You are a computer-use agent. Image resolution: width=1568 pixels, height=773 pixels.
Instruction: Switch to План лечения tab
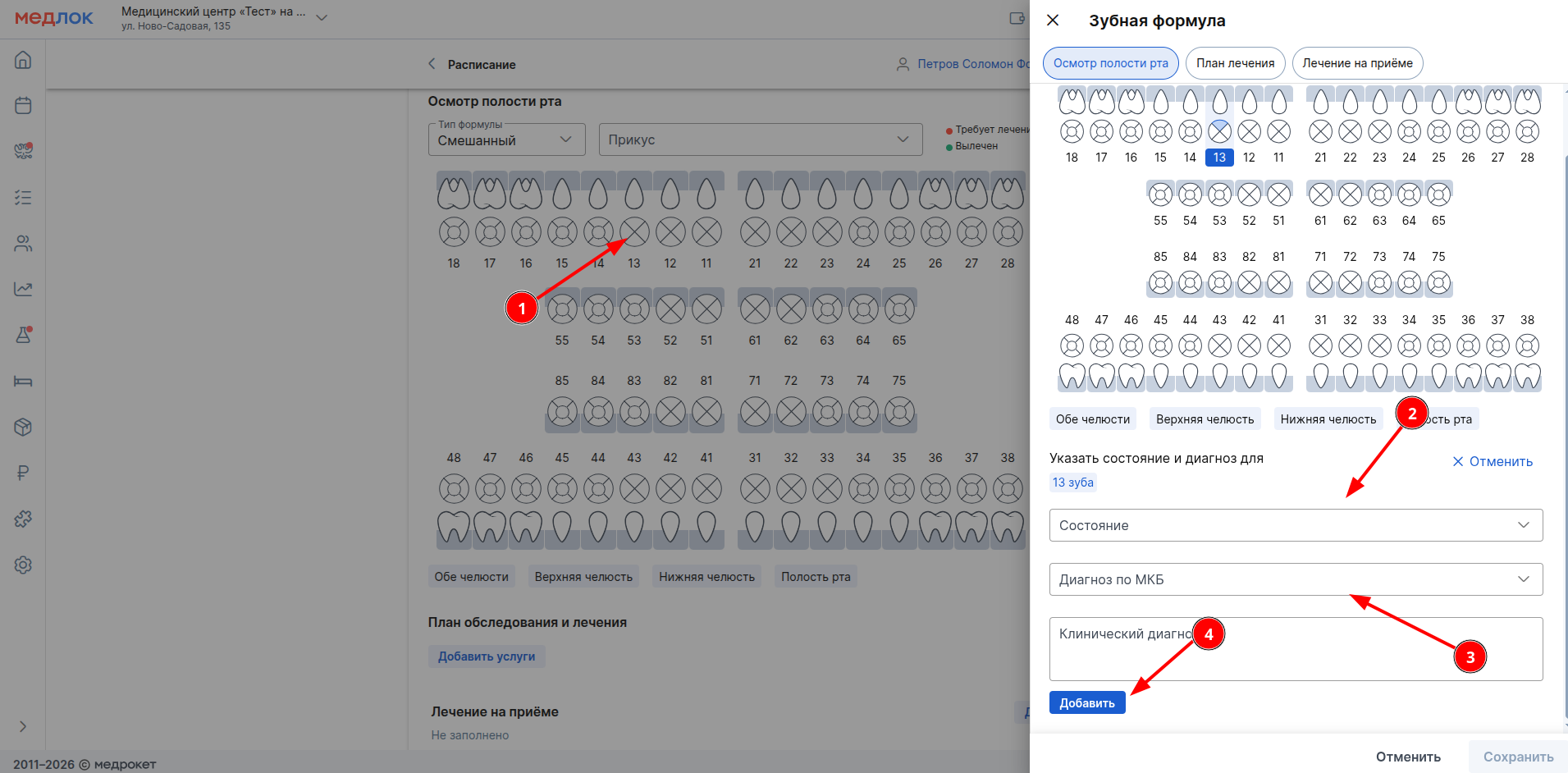1235,63
